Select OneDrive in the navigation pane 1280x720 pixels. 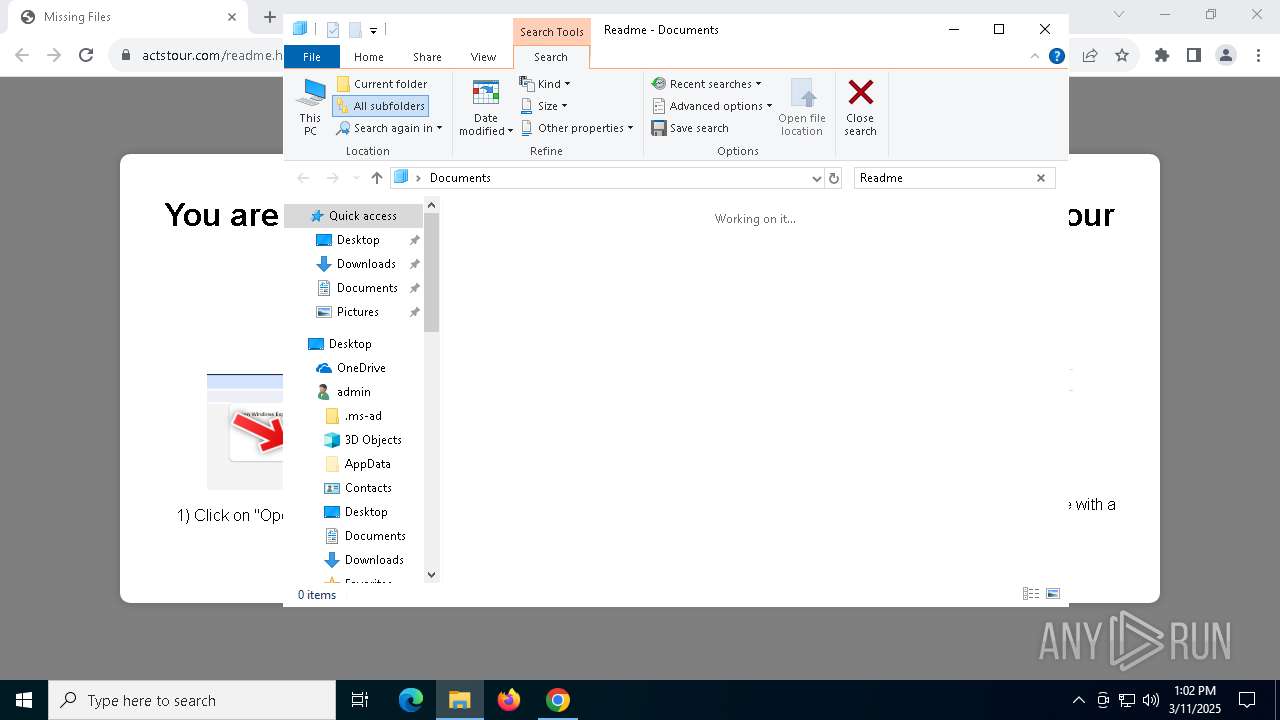click(x=361, y=368)
